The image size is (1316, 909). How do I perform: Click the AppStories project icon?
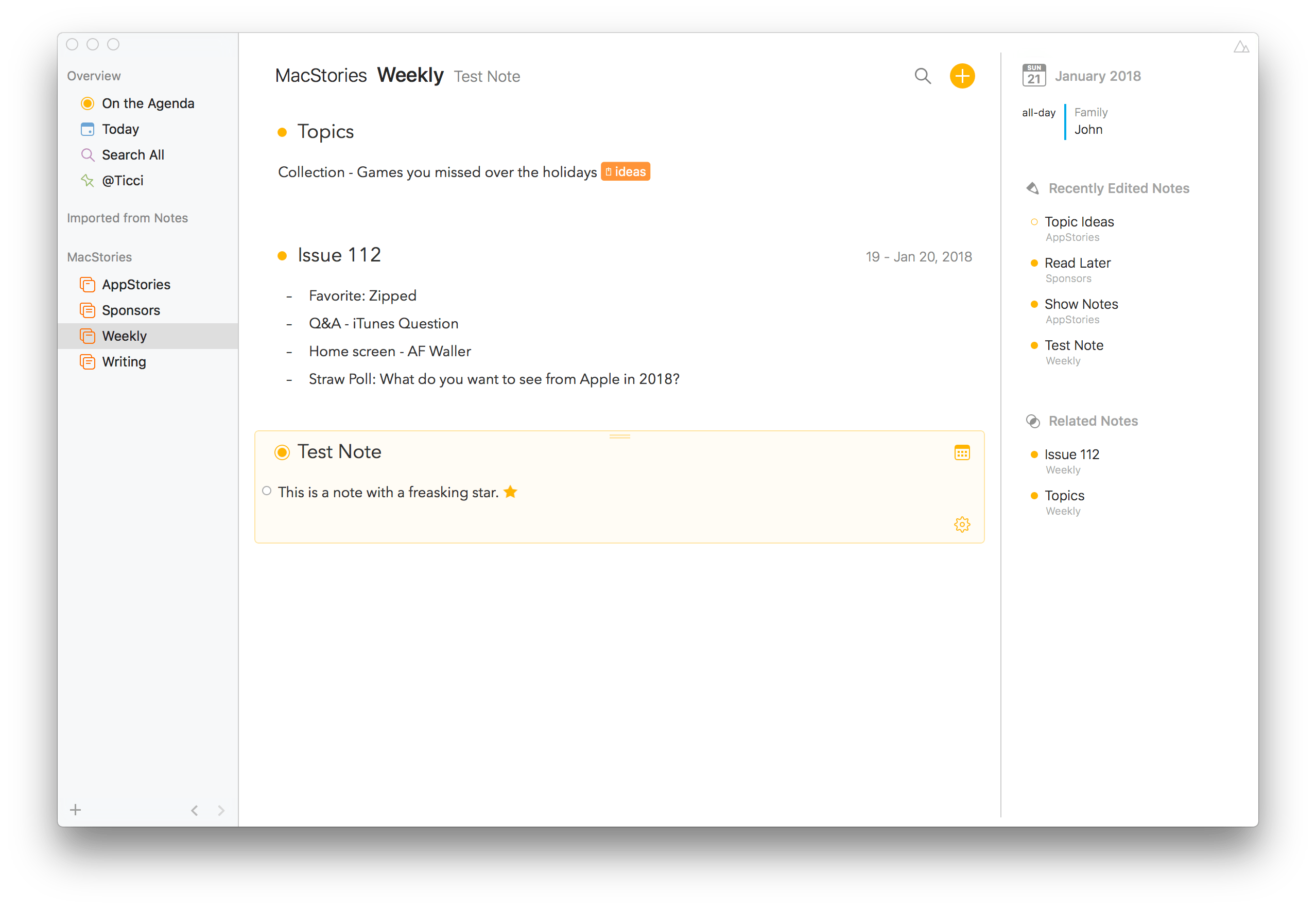pyautogui.click(x=87, y=284)
